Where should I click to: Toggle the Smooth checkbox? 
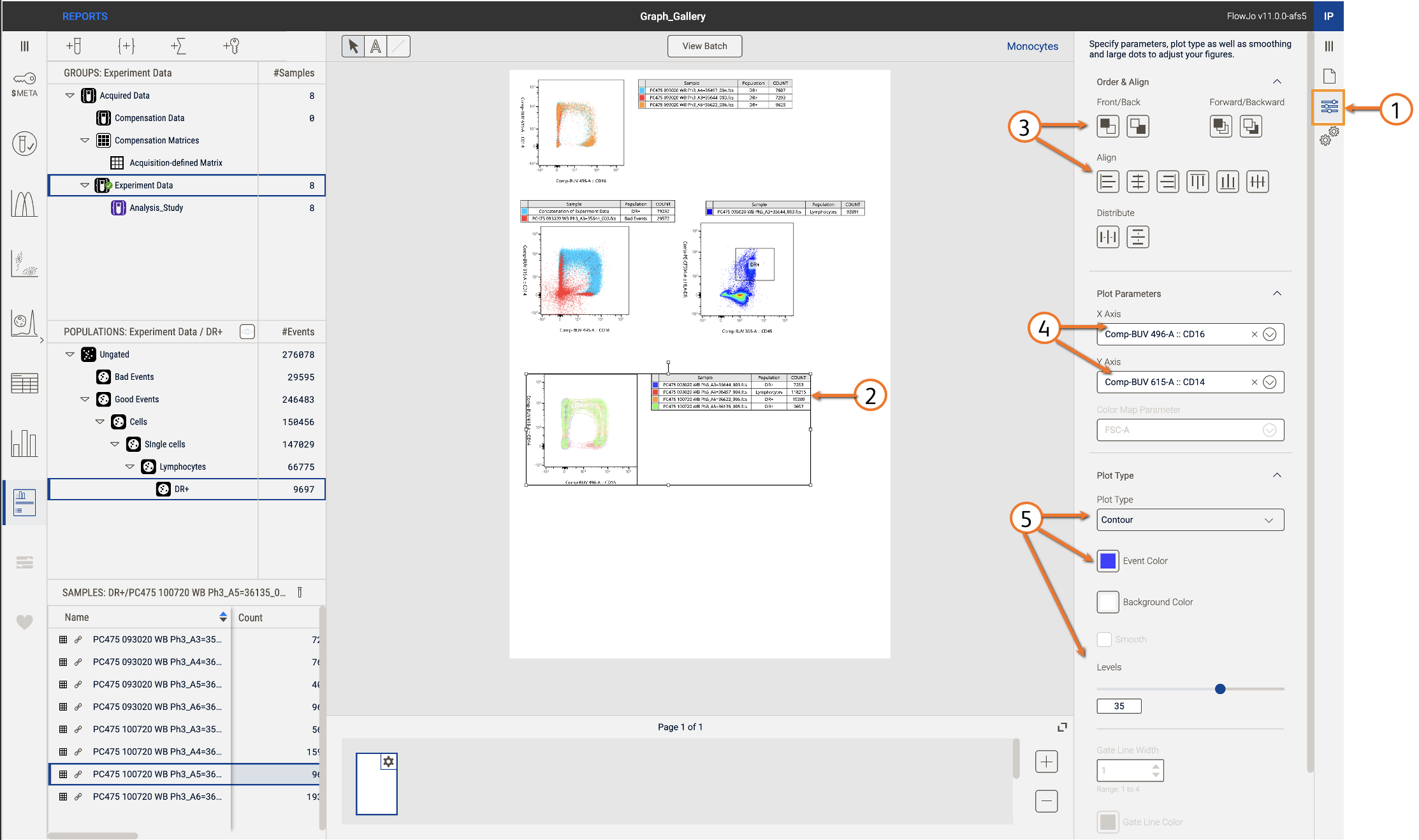(x=1104, y=639)
